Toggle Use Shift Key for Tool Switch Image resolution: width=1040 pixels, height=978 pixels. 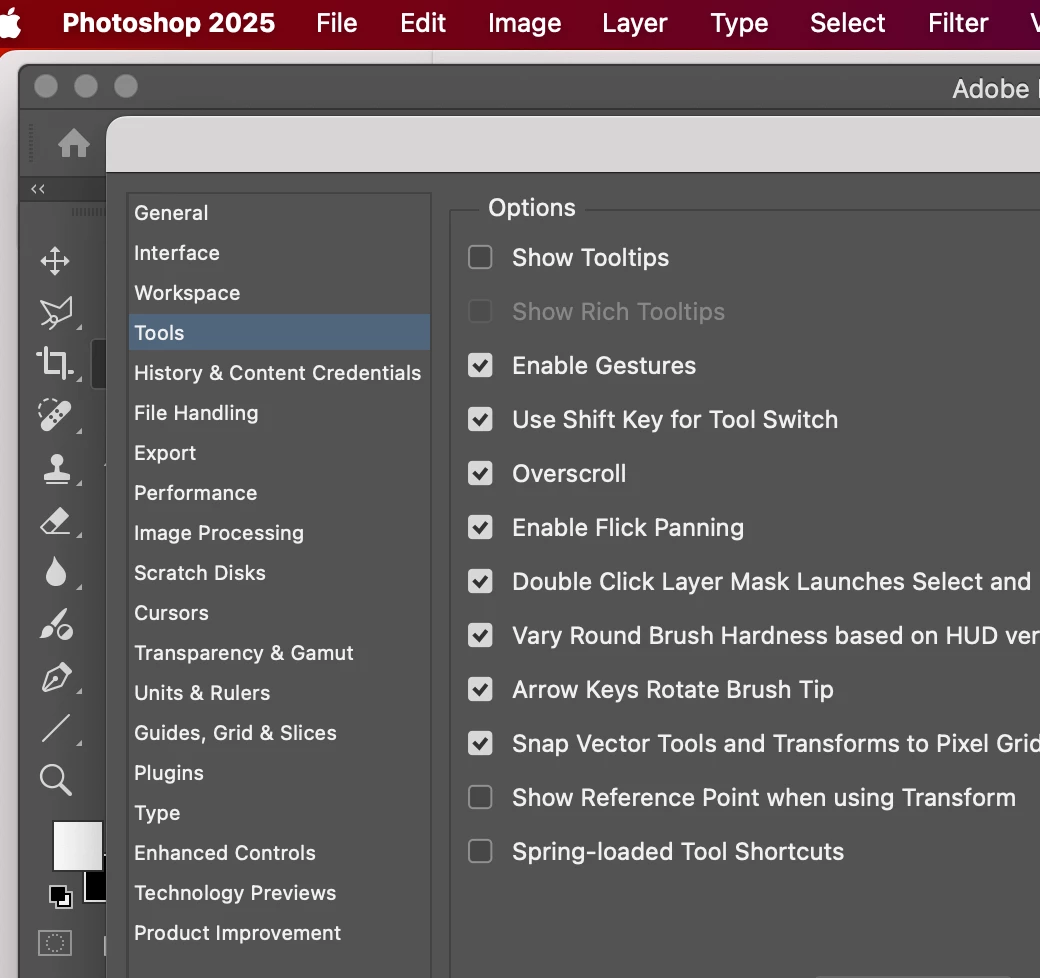480,419
